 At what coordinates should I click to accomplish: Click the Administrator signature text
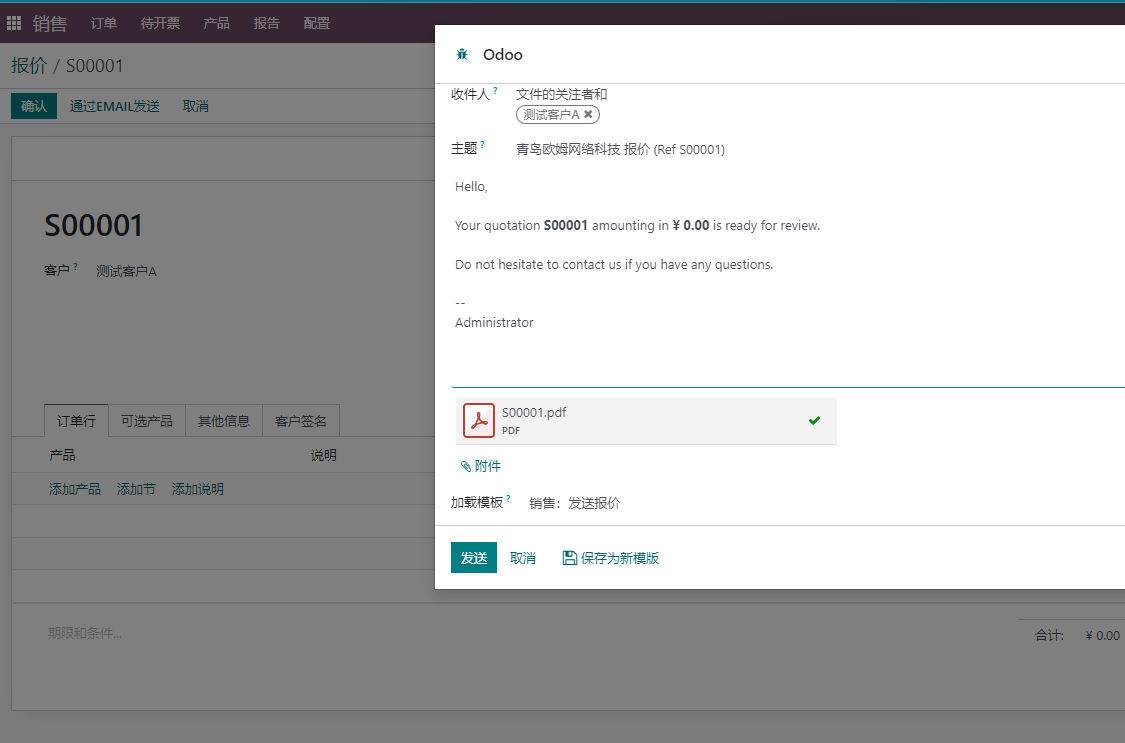pyautogui.click(x=494, y=323)
